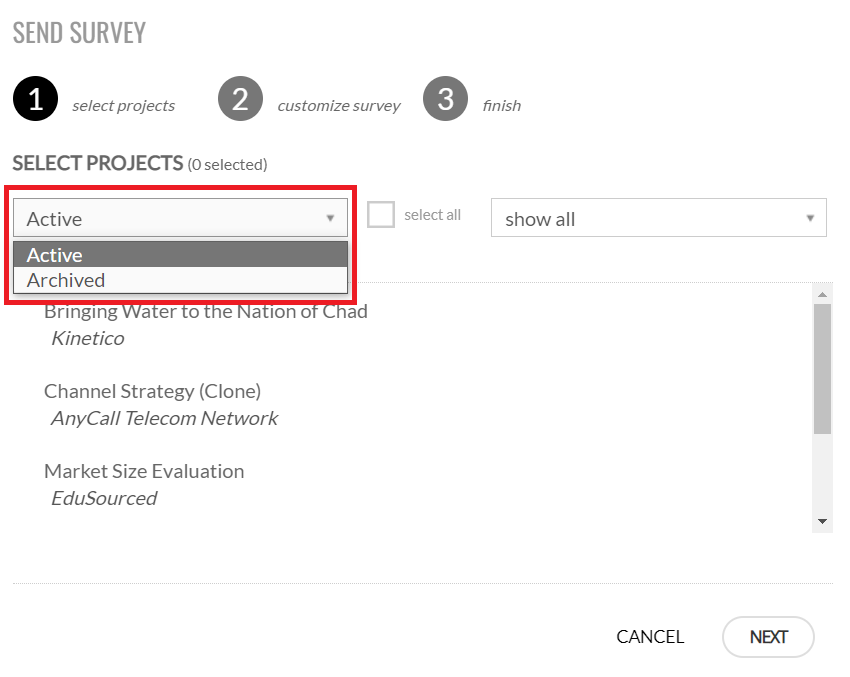The image size is (850, 677).
Task: Choose Active option in dropdown list
Action: [x=180, y=255]
